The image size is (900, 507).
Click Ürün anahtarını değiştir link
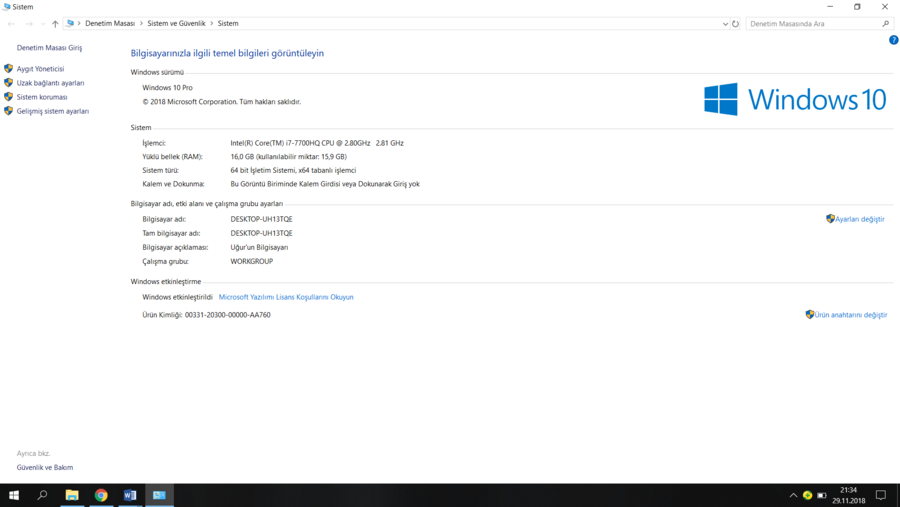pyautogui.click(x=851, y=315)
